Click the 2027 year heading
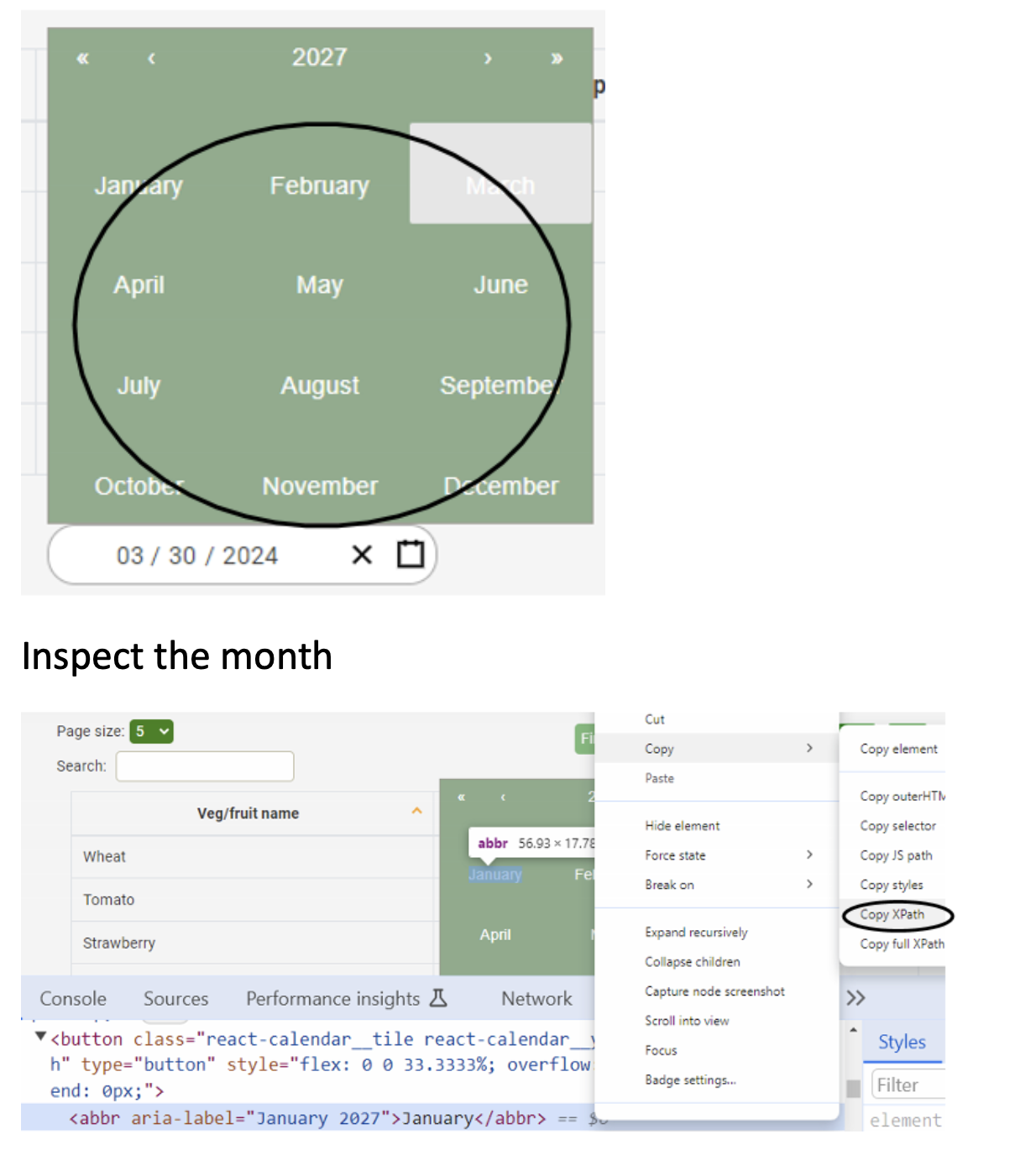Viewport: 1036px width, 1155px height. (319, 57)
